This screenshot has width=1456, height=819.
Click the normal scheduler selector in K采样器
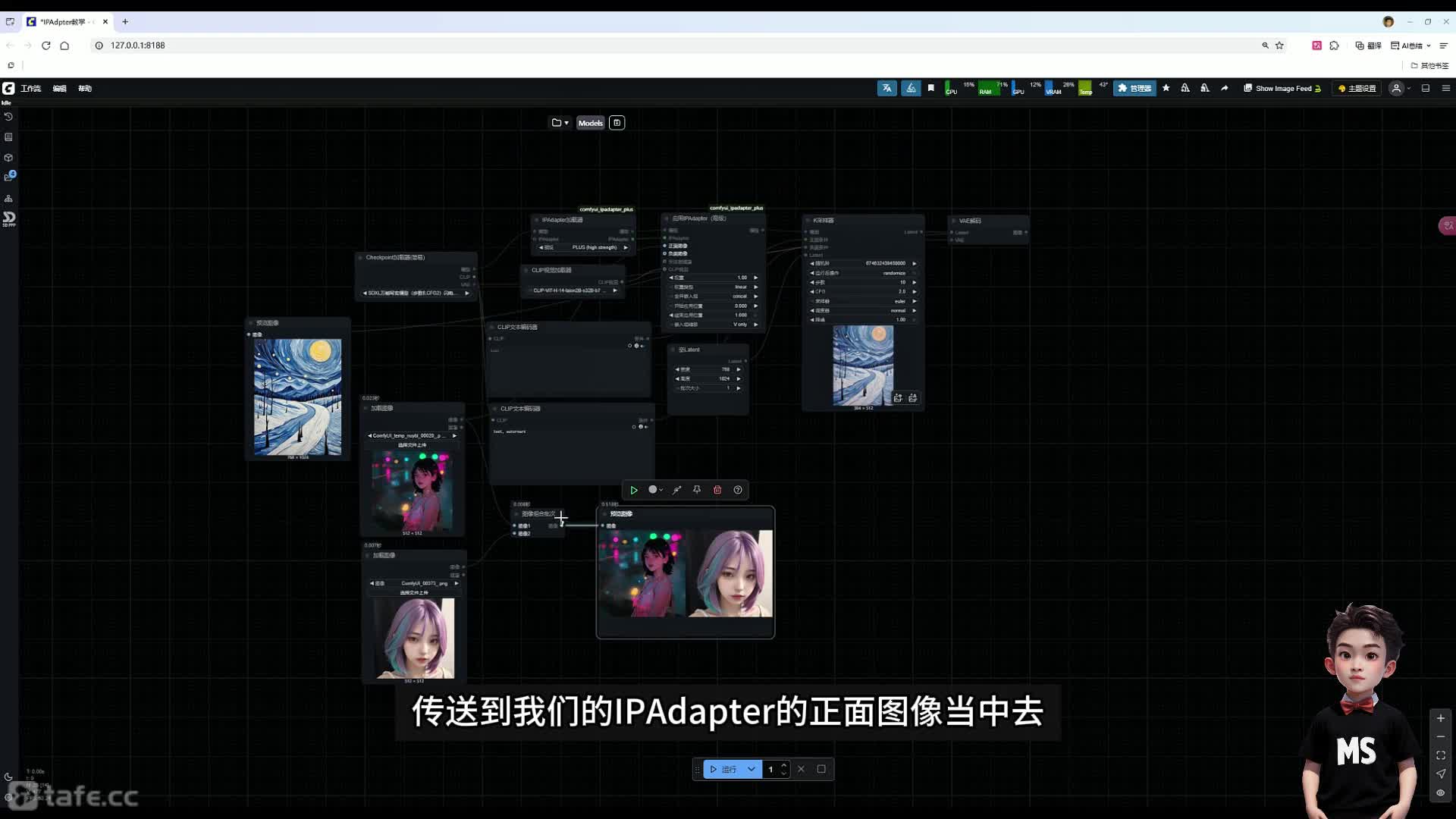pyautogui.click(x=863, y=311)
